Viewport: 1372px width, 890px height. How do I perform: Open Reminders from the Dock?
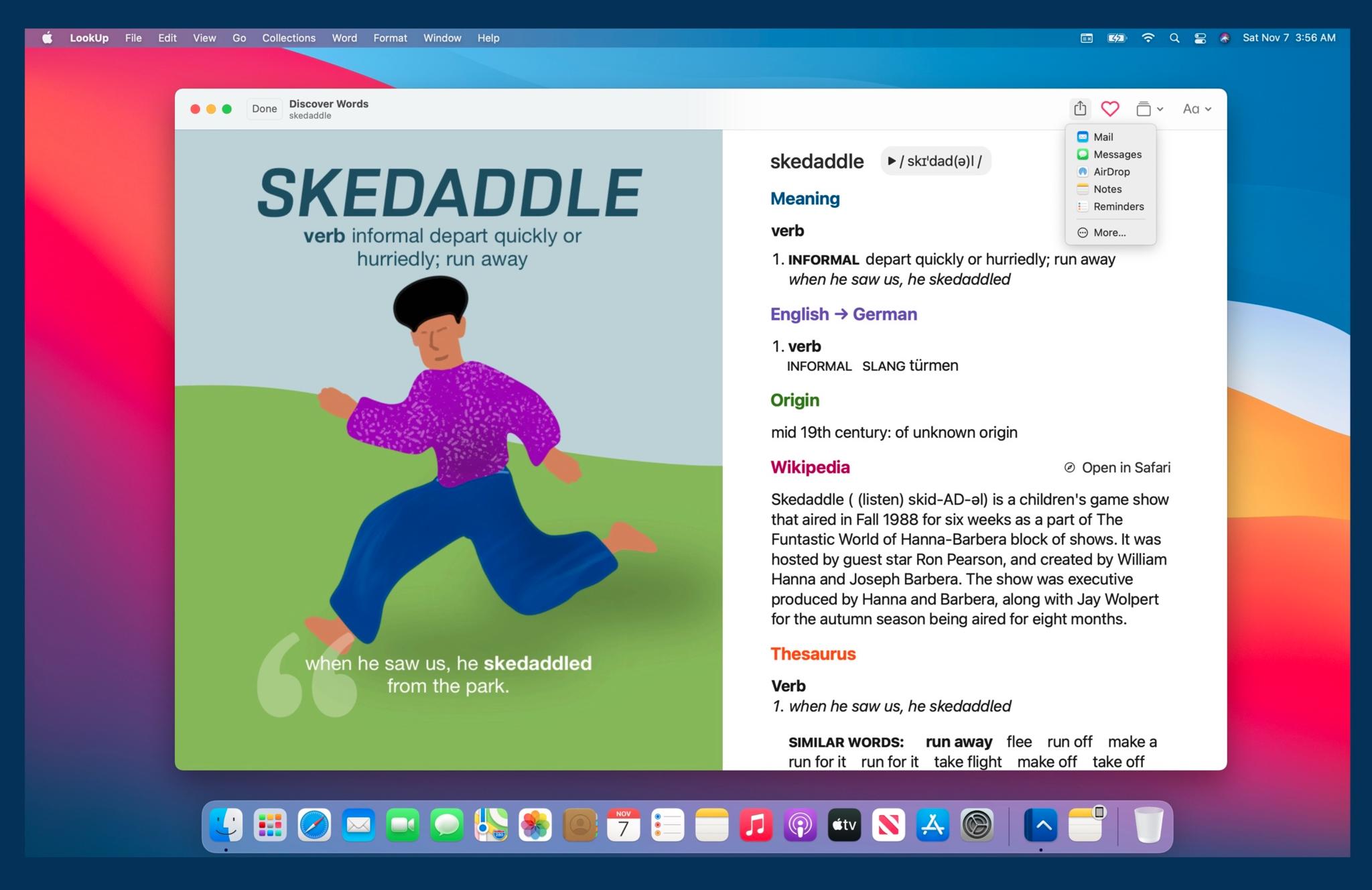tap(668, 825)
